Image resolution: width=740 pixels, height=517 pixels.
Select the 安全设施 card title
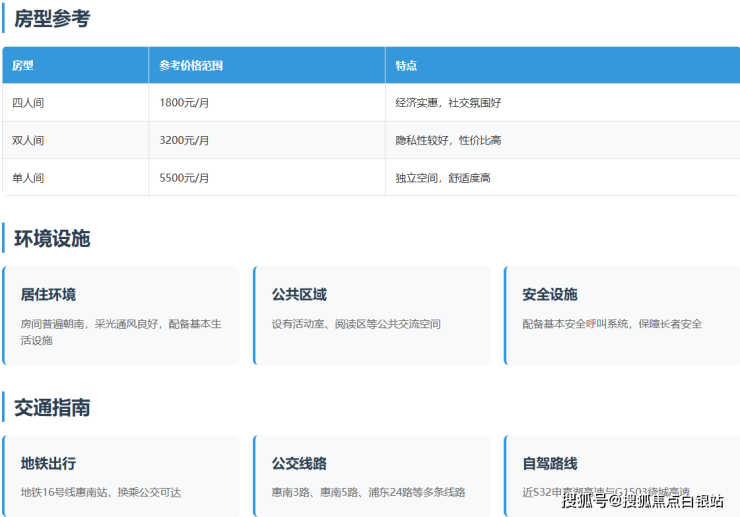[x=549, y=295]
